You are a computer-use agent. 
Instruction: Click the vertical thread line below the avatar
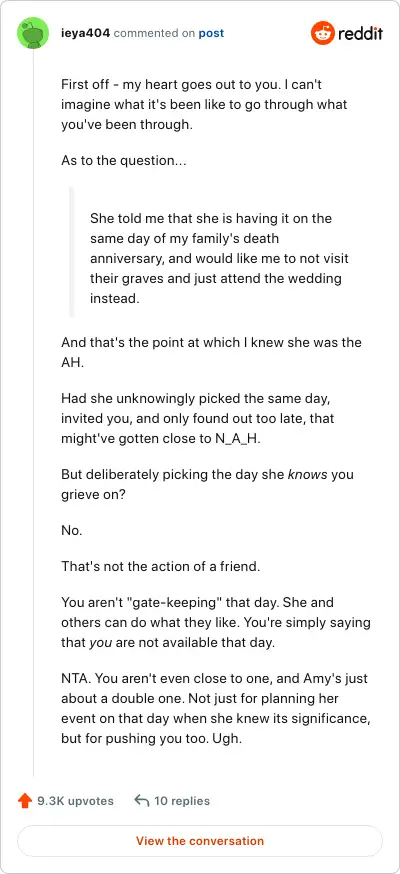click(x=33, y=414)
